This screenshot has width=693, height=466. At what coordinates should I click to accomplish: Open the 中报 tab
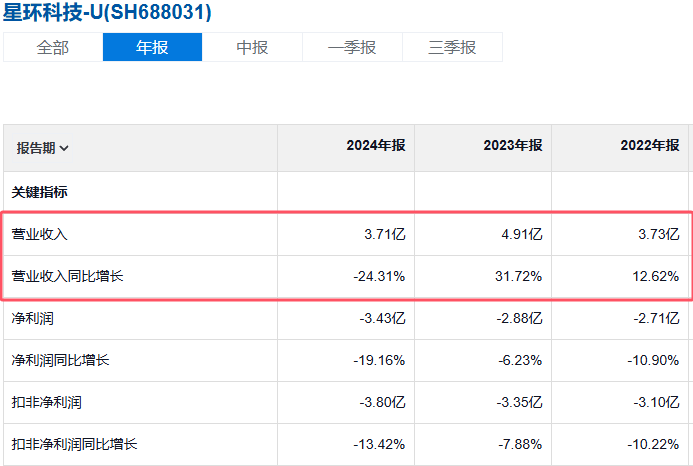252,47
